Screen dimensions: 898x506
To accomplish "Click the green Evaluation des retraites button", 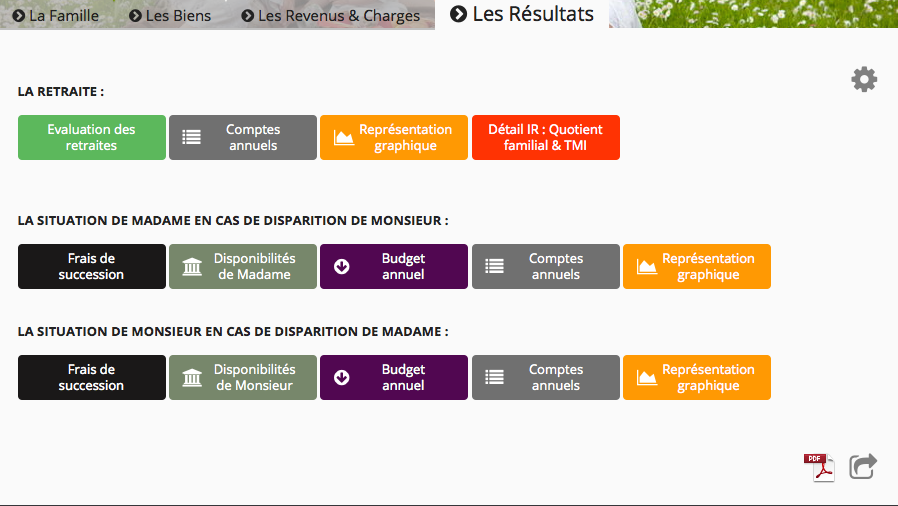I will 92,138.
